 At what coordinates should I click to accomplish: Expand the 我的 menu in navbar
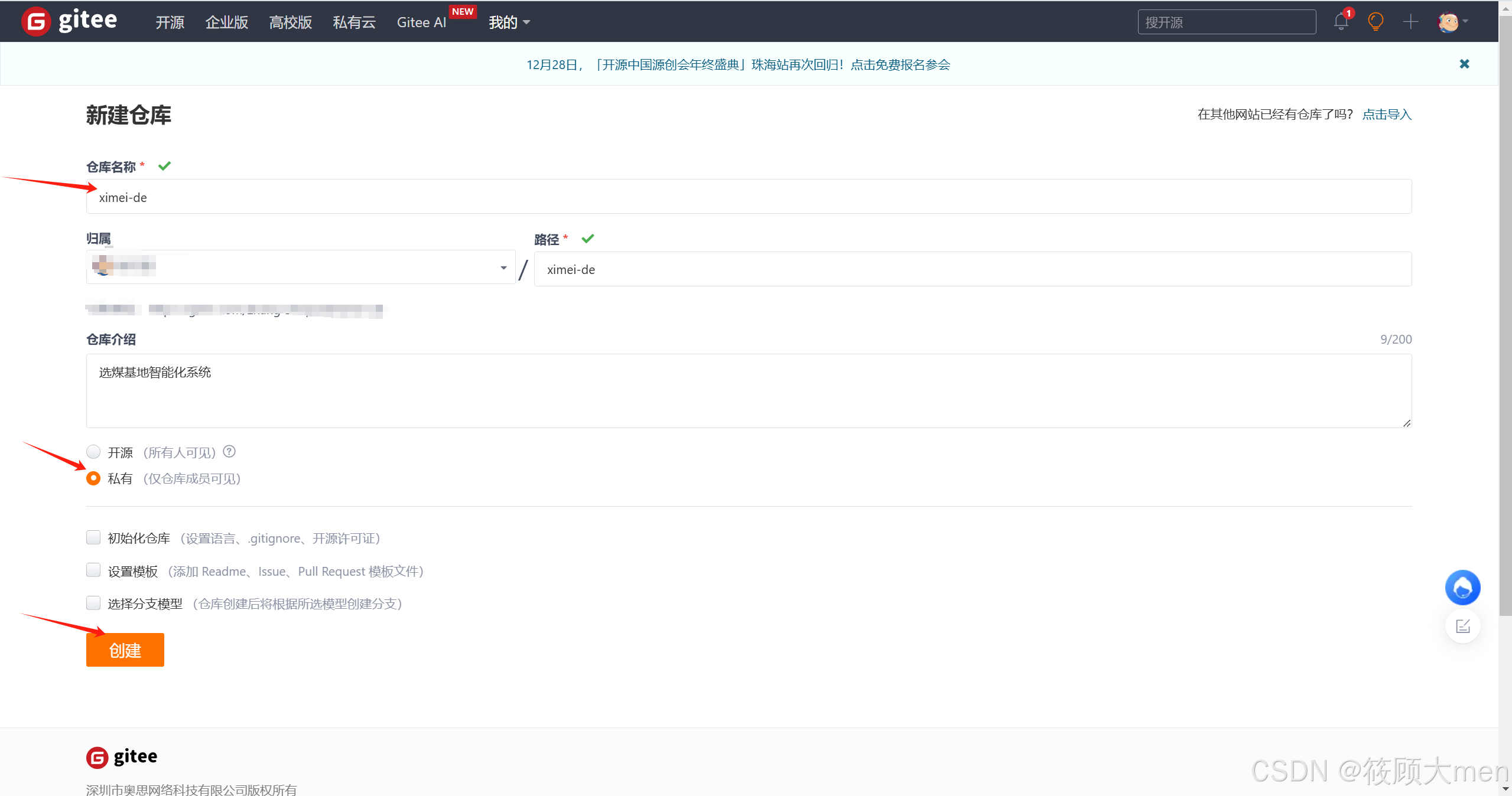pos(509,22)
